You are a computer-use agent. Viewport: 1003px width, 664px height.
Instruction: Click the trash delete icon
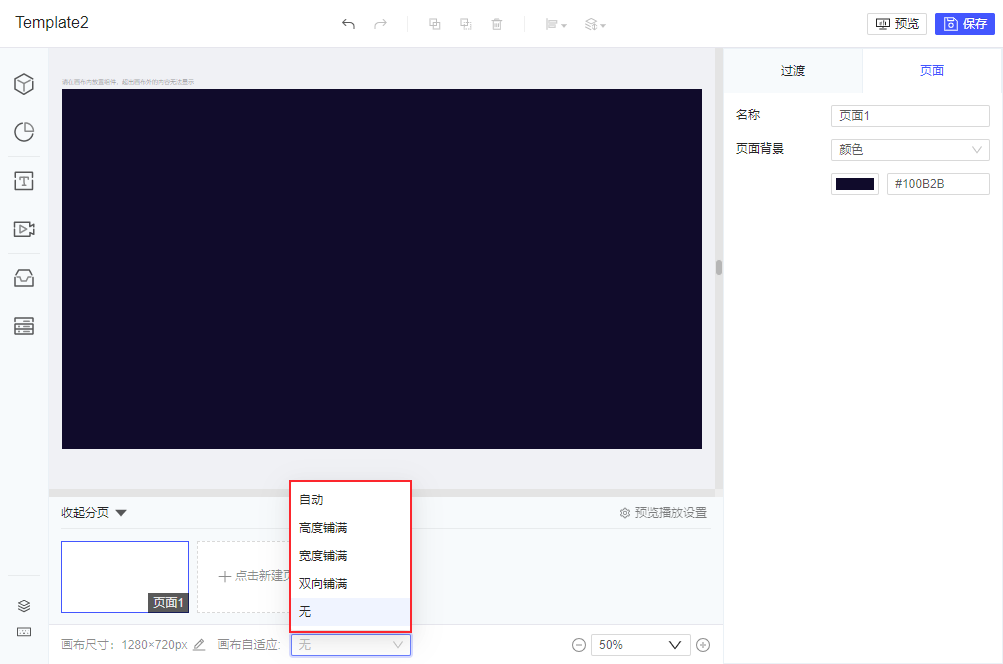pyautogui.click(x=497, y=24)
